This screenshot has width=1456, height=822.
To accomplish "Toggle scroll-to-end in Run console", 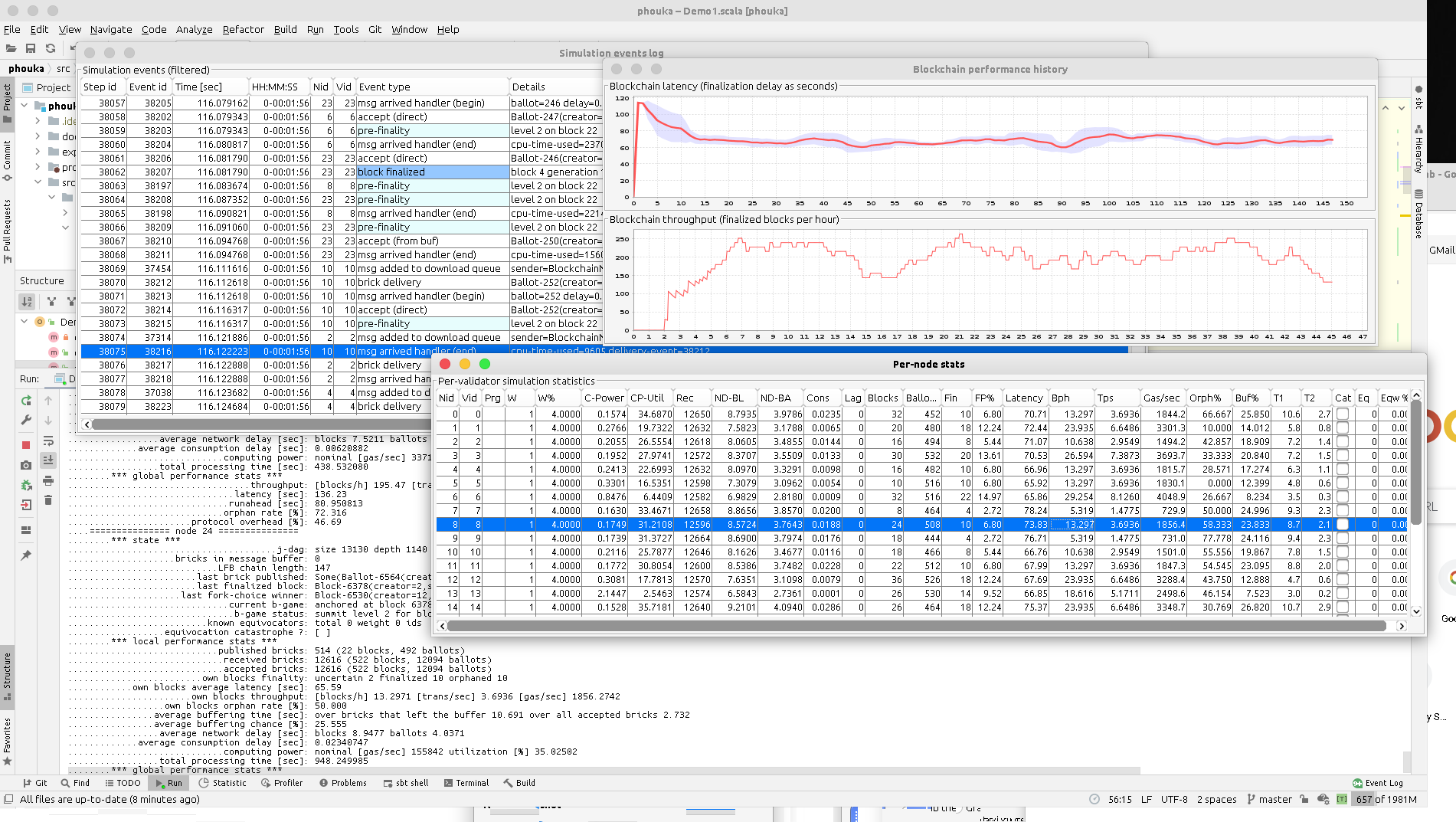I will click(48, 460).
